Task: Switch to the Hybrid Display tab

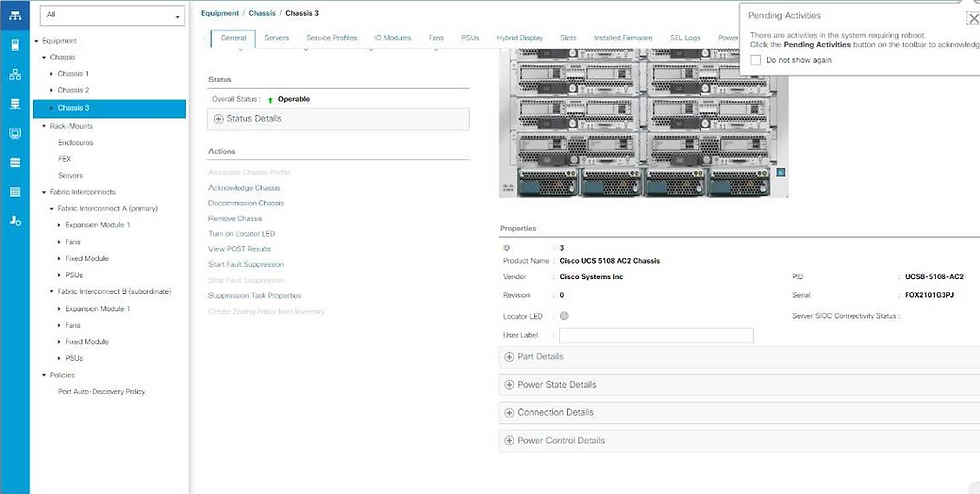Action: (x=519, y=38)
